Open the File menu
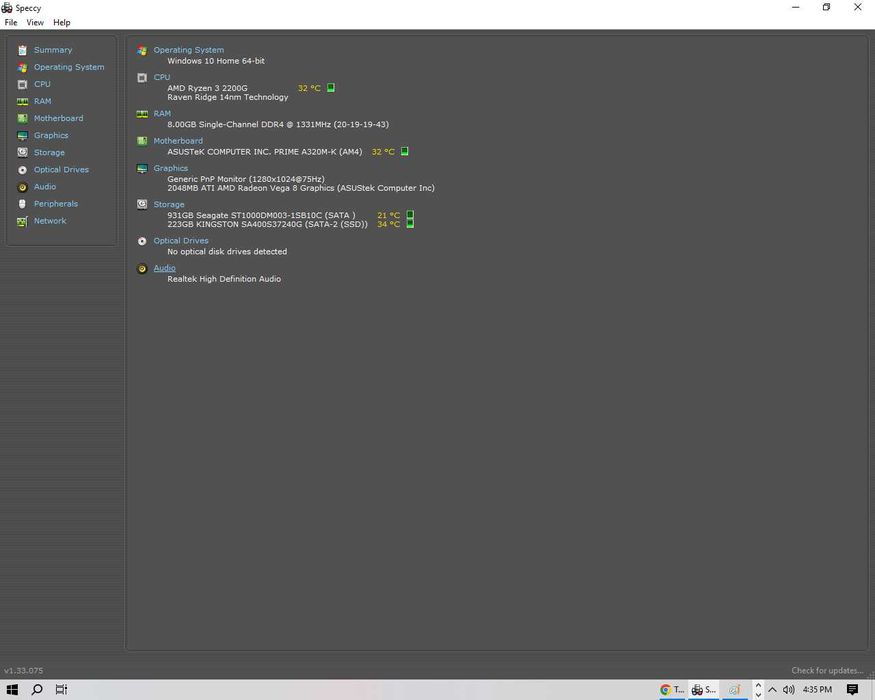Image resolution: width=875 pixels, height=700 pixels. coord(11,22)
